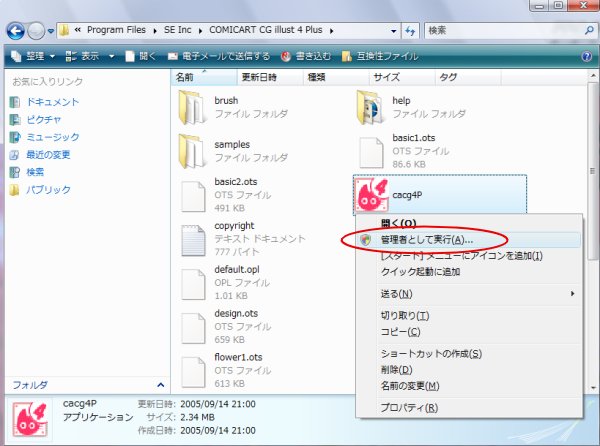Image resolution: width=600 pixels, height=446 pixels.
Task: Open ミュージック favorite link
Action: click(53, 137)
